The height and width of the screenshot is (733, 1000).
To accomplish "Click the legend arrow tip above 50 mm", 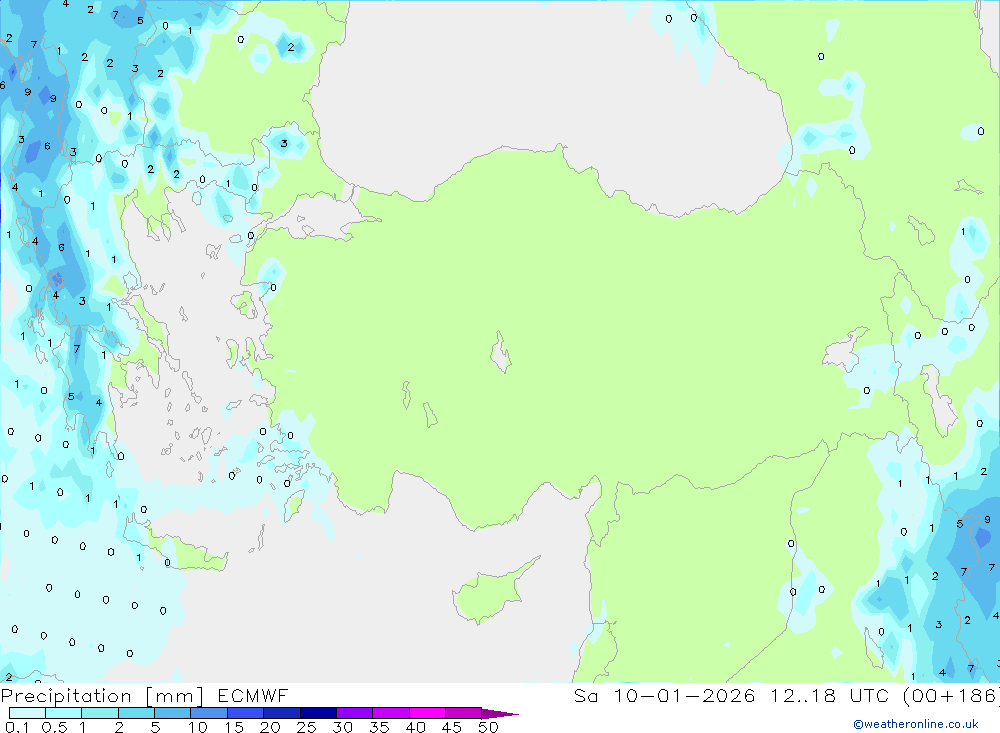I will pyautogui.click(x=500, y=714).
